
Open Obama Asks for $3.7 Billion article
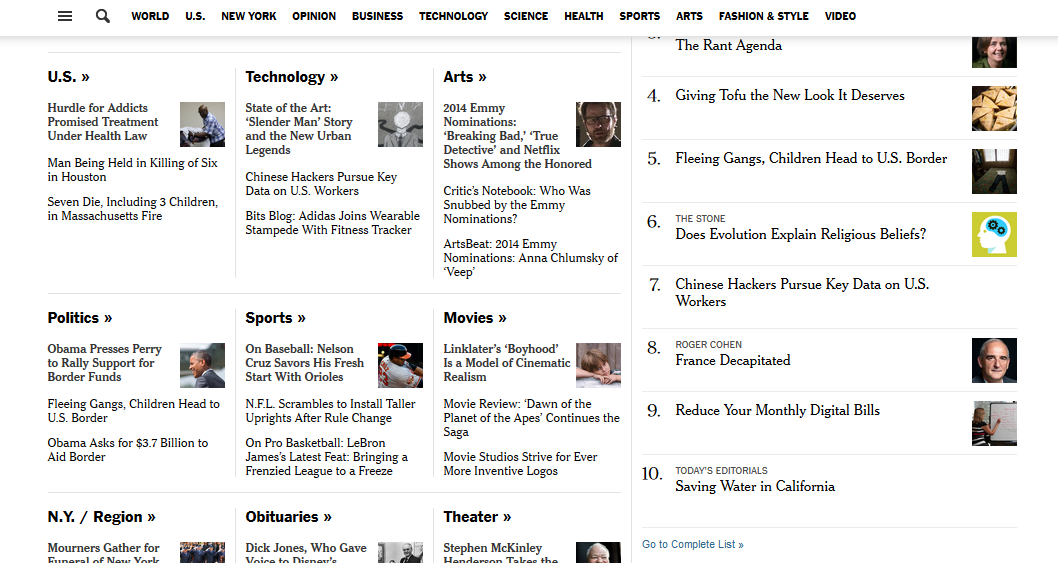[127, 450]
